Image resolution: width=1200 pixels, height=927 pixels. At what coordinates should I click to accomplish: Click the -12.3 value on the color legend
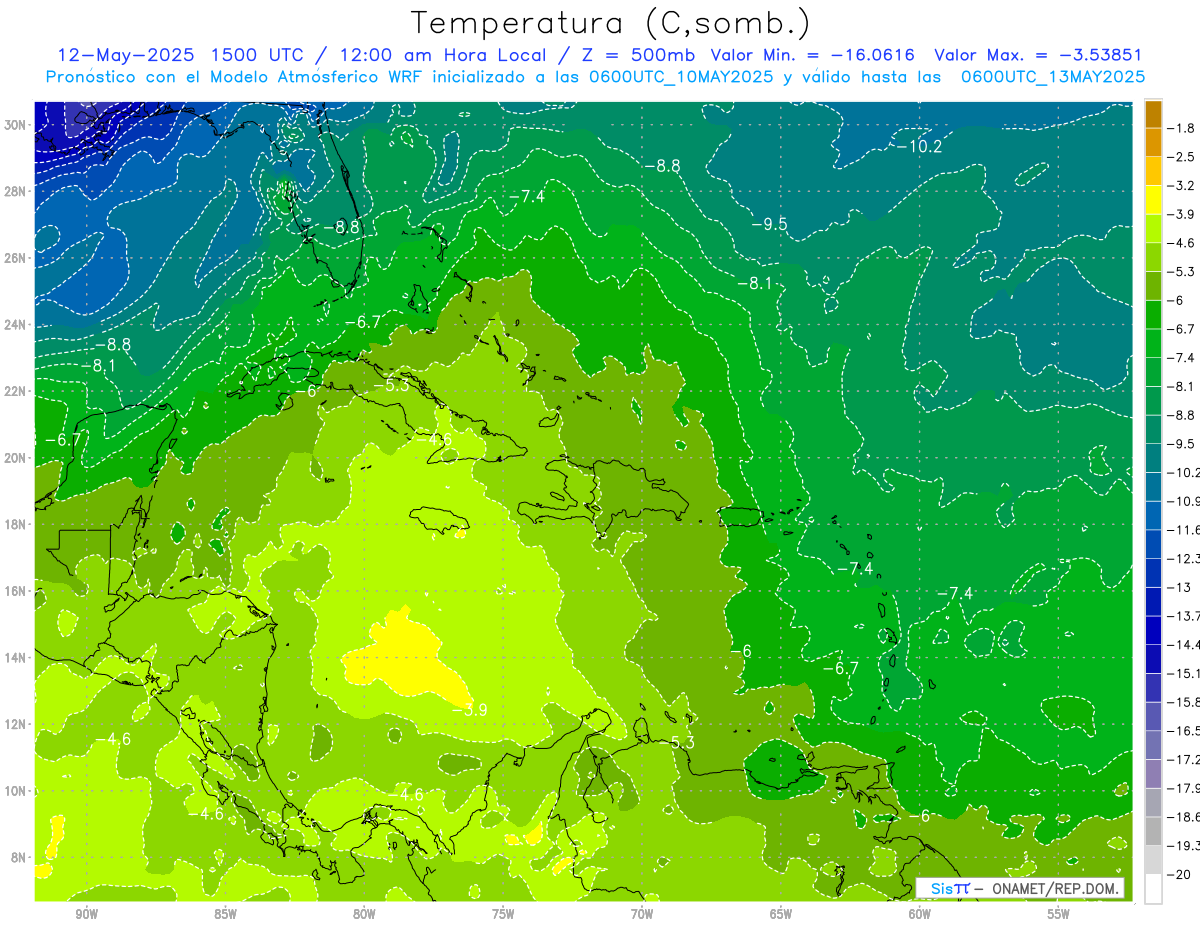point(1183,558)
